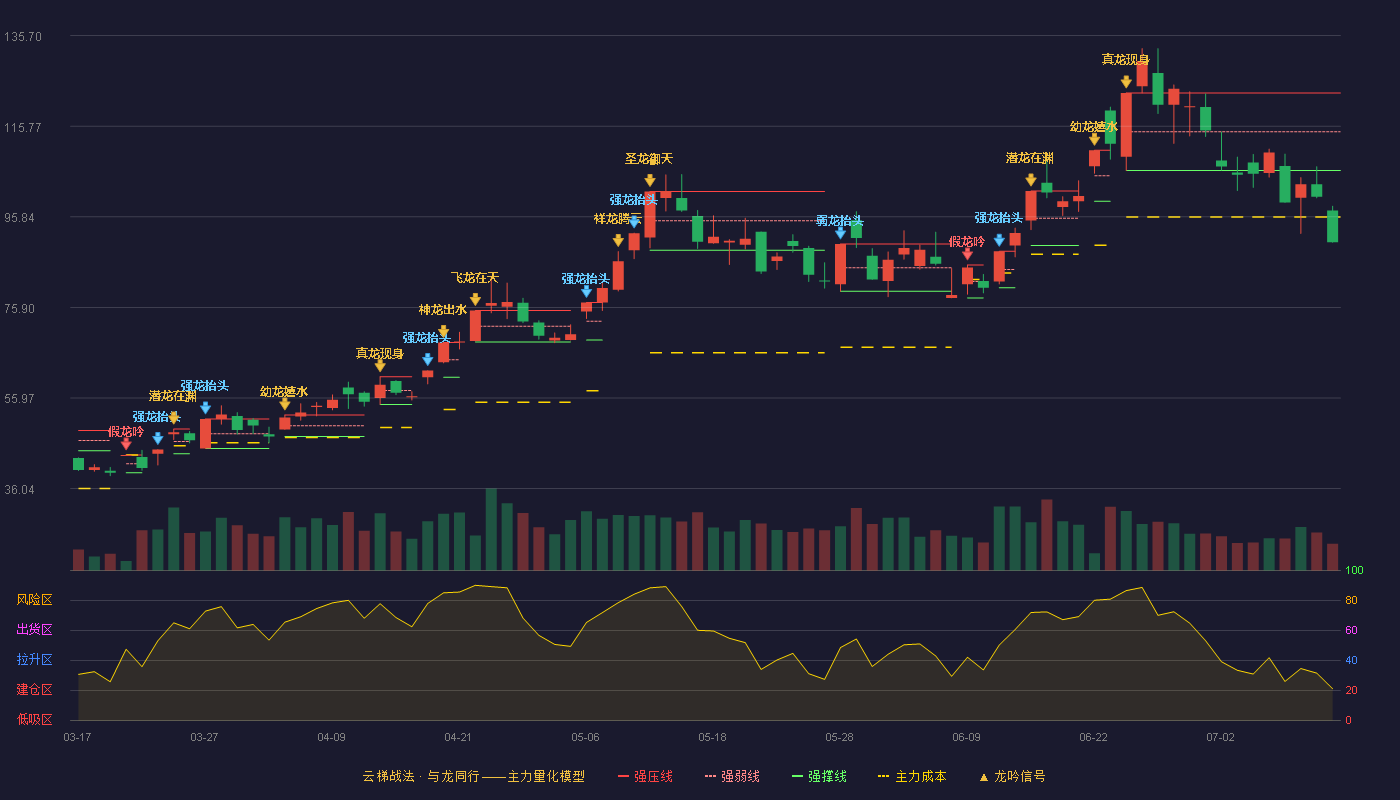The height and width of the screenshot is (800, 1400).
Task: Click the 飞龙在天 signal arrow
Action: tap(475, 299)
